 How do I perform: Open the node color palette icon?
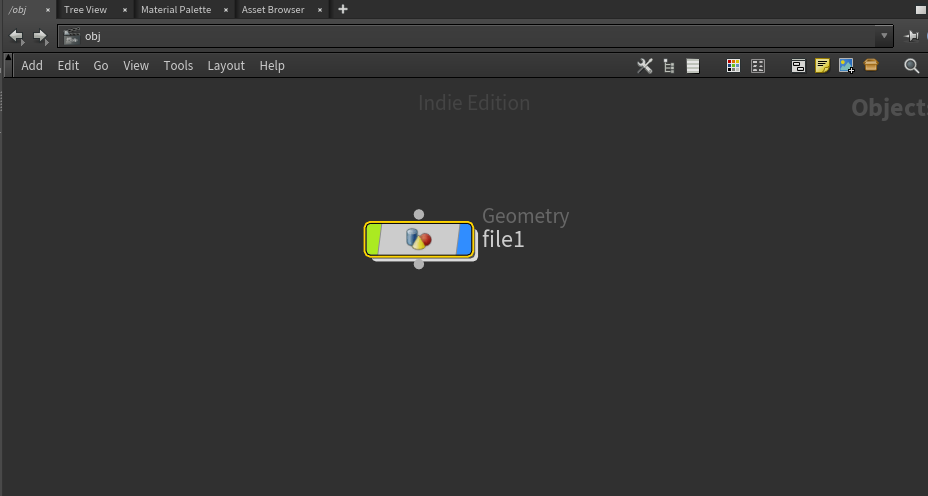pos(733,66)
